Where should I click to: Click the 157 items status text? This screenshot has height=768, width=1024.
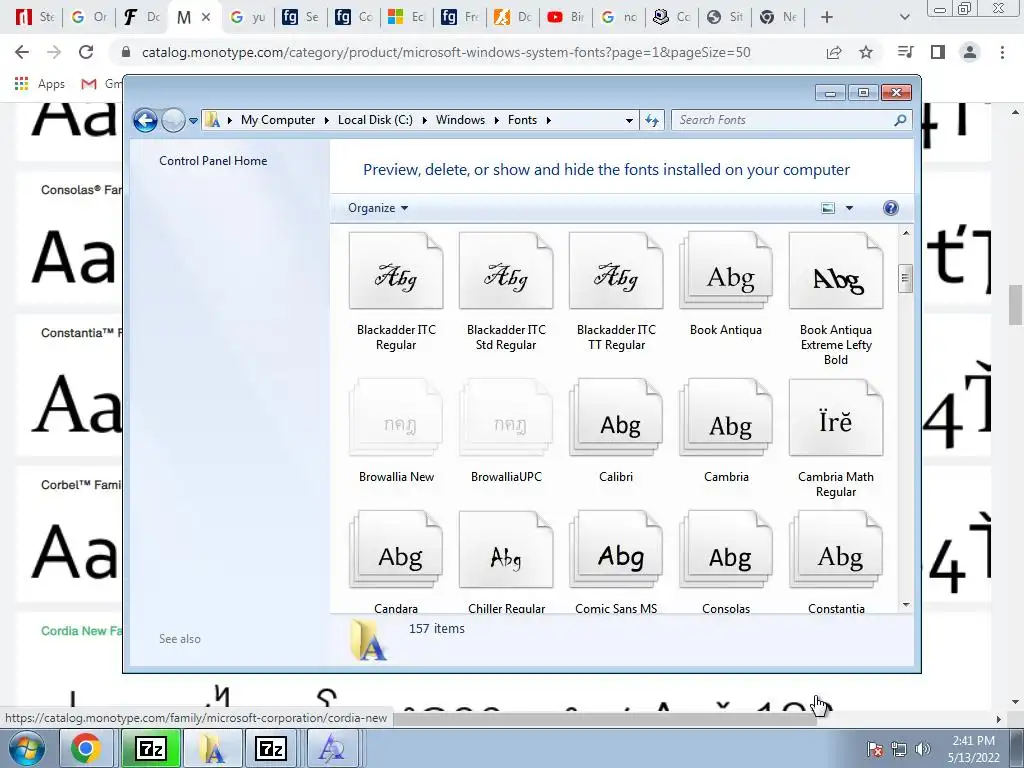coord(437,629)
